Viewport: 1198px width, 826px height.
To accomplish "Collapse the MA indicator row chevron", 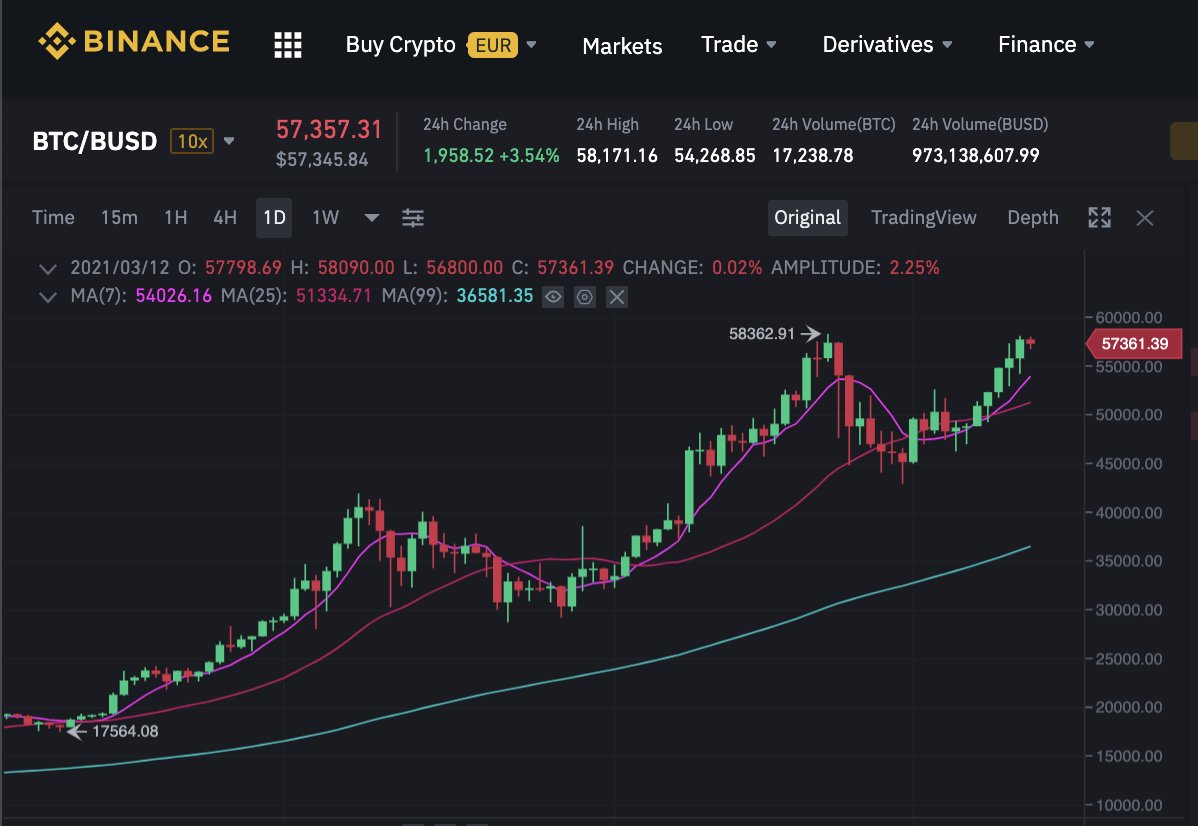I will (47, 296).
